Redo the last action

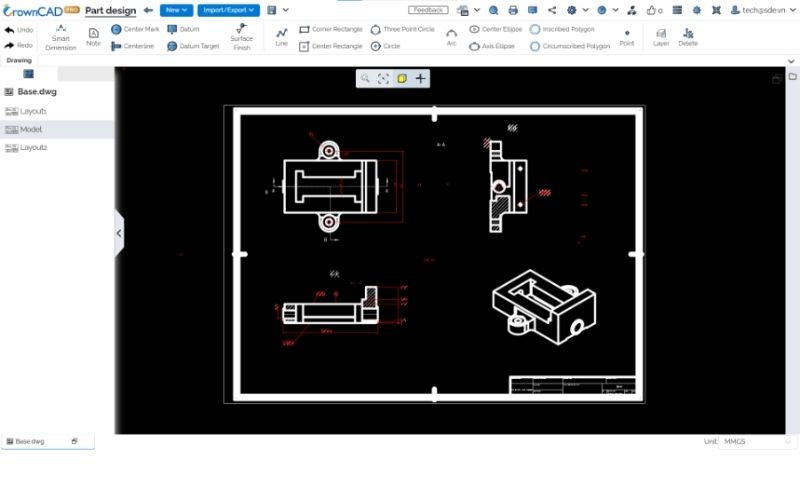pos(19,45)
